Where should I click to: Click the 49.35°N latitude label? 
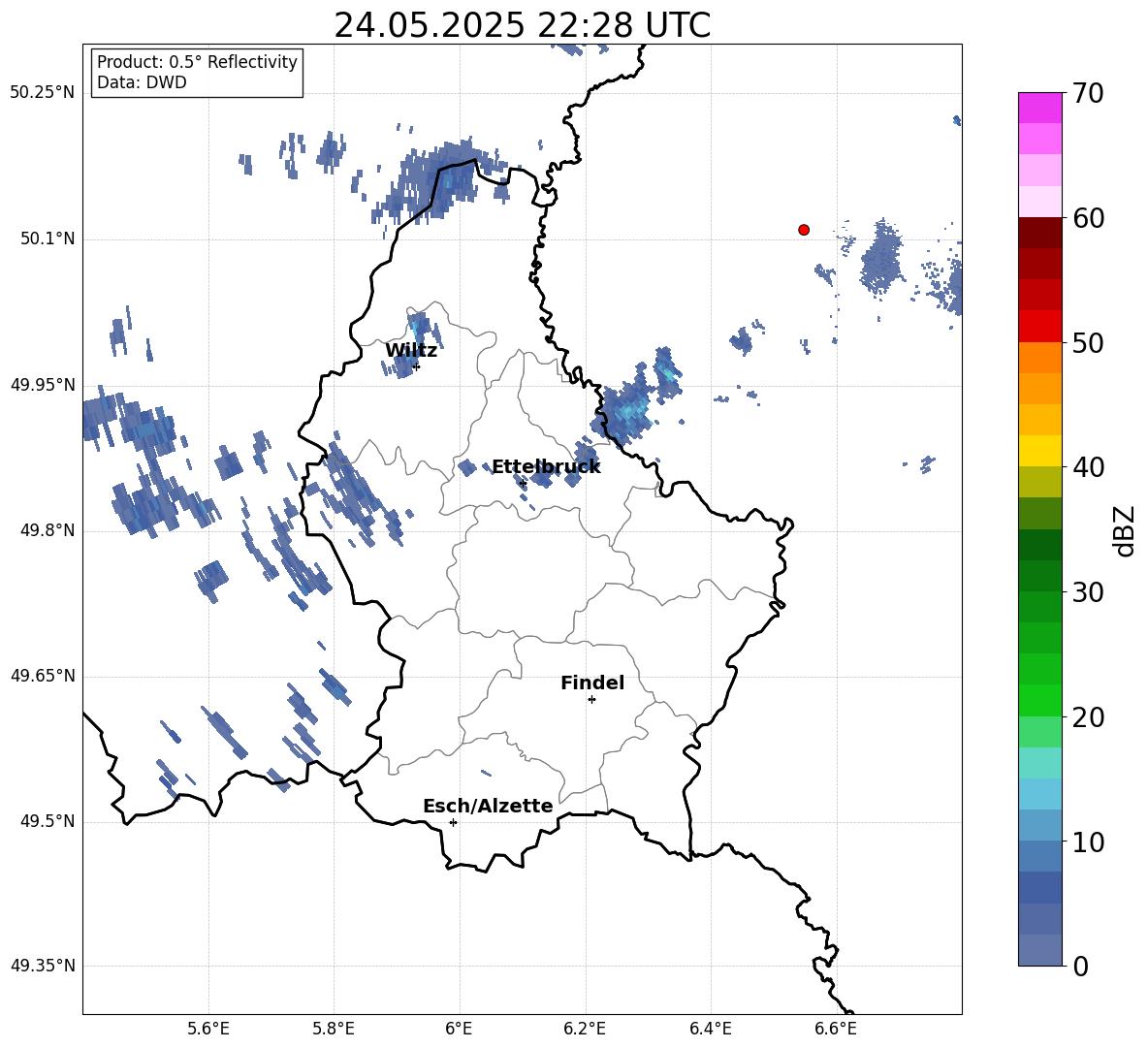[x=43, y=966]
